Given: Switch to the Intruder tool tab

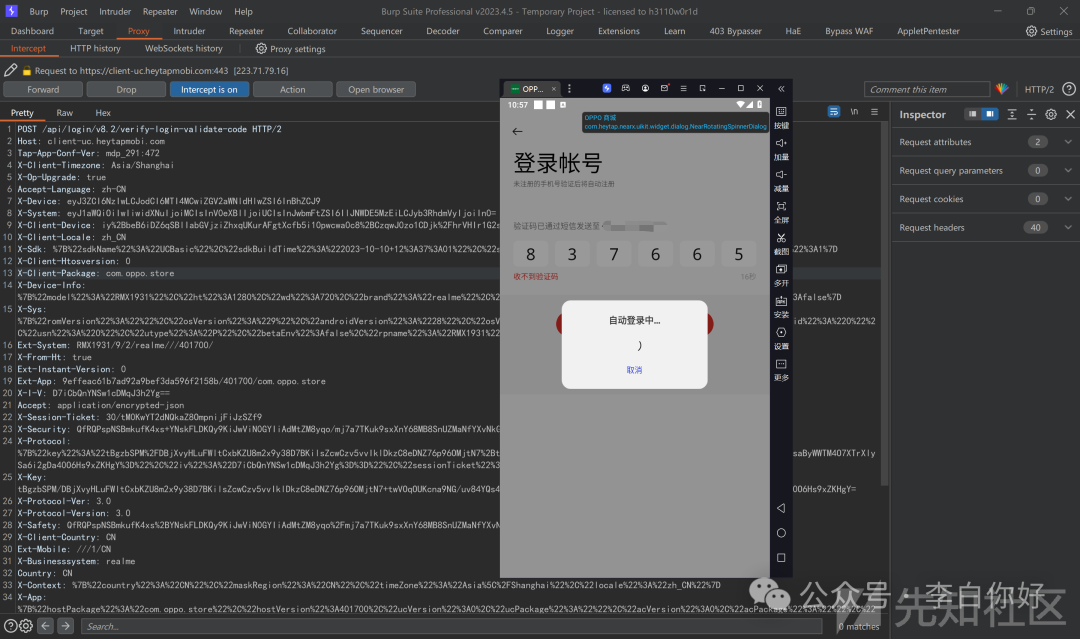Looking at the screenshot, I should click(x=189, y=31).
